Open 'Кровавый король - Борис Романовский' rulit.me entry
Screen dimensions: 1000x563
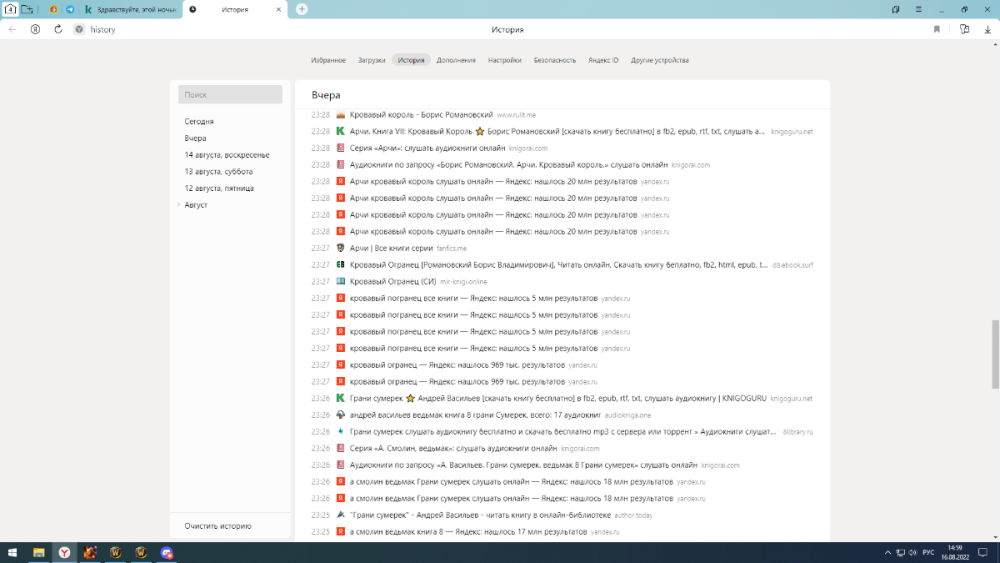[x=421, y=115]
